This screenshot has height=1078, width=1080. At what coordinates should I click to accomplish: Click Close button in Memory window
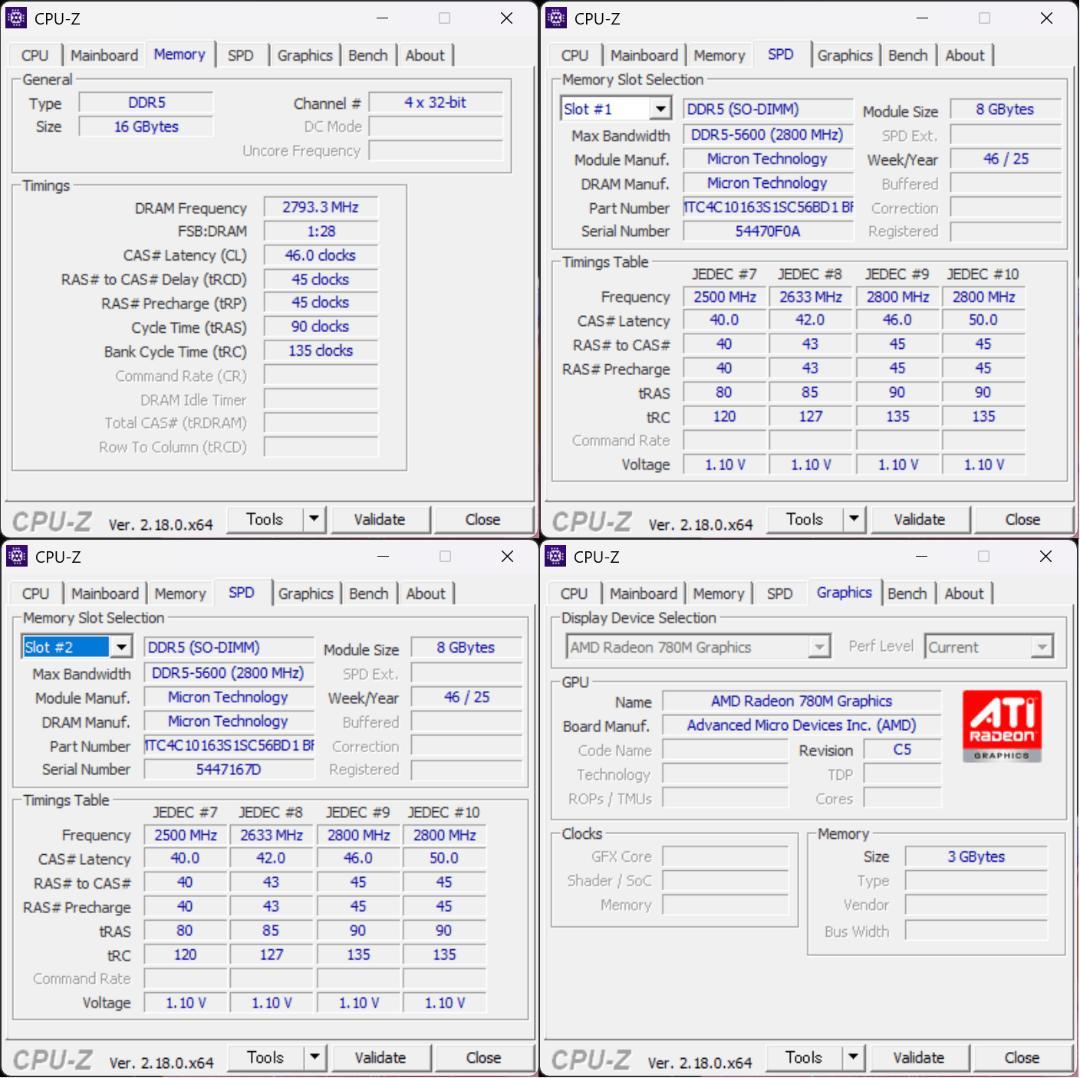point(483,519)
